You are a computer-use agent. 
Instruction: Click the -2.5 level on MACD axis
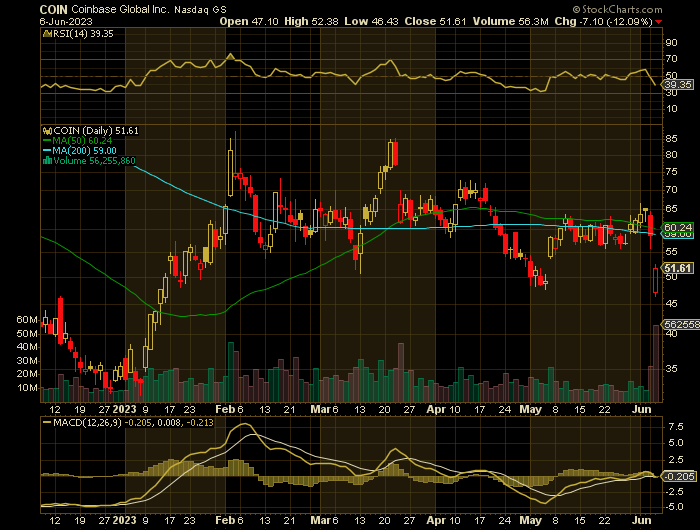point(674,492)
